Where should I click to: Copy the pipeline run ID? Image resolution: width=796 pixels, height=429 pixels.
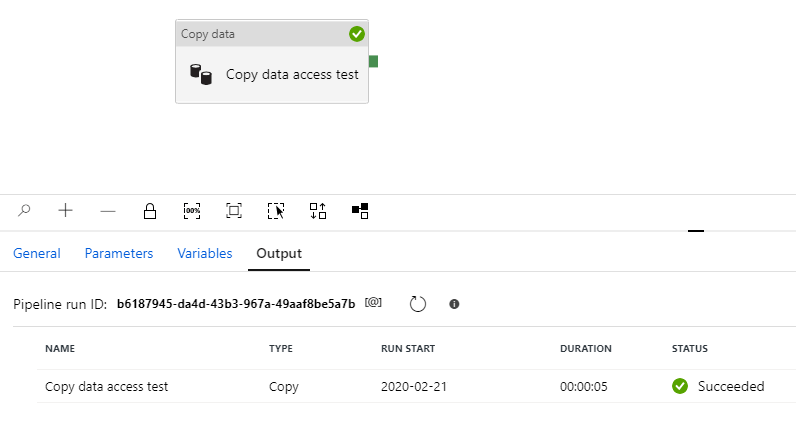pos(373,303)
